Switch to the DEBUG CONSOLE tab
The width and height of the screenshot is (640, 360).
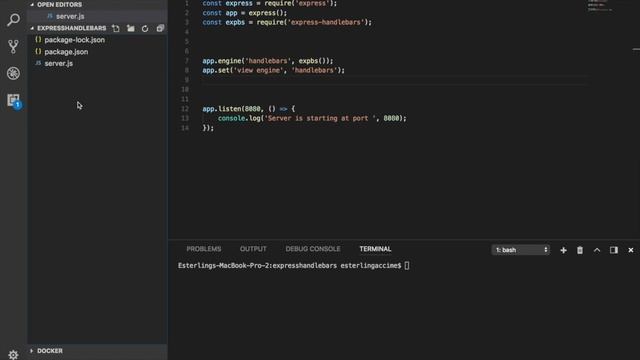313,249
